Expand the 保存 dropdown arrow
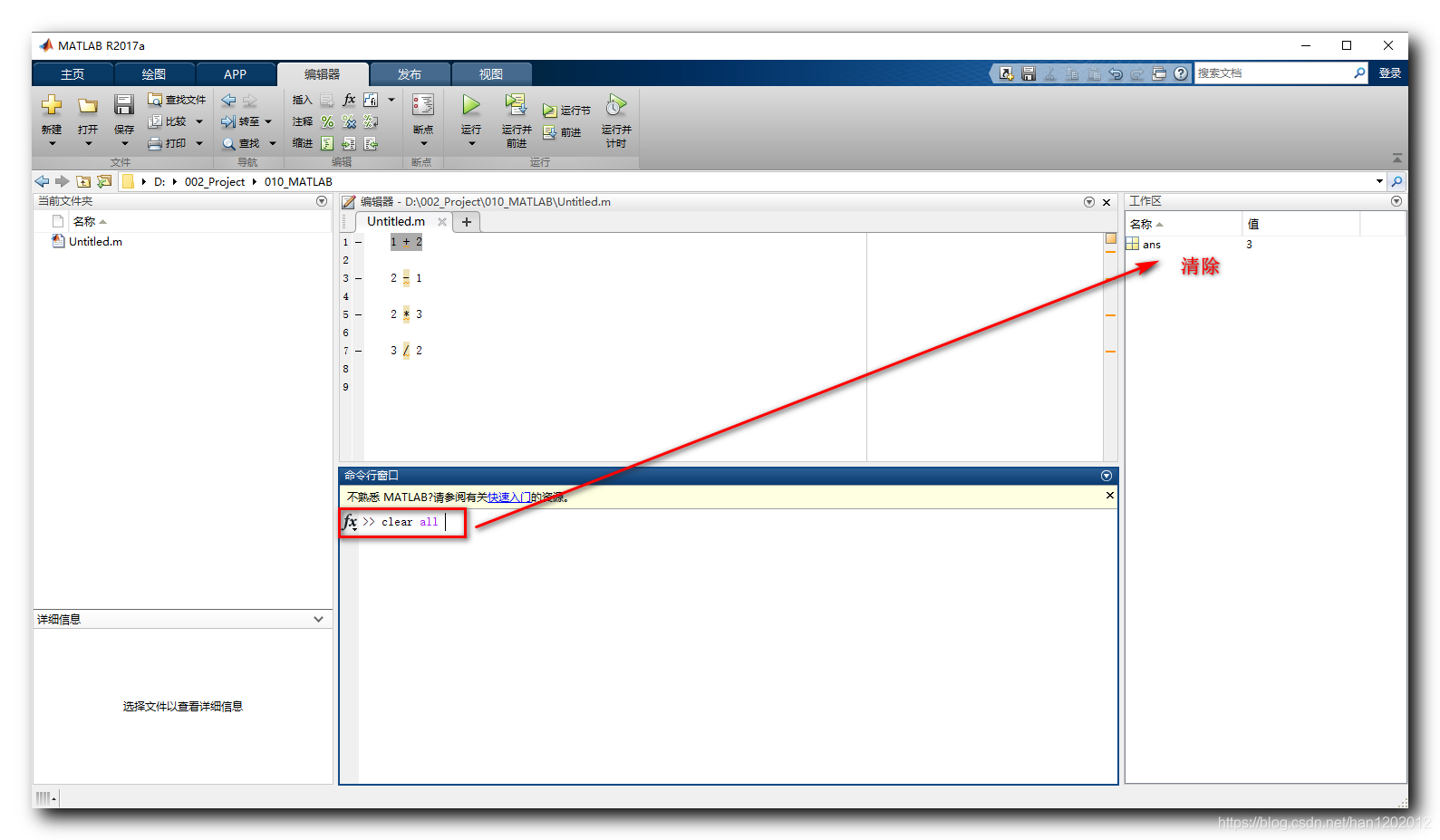 pyautogui.click(x=124, y=143)
